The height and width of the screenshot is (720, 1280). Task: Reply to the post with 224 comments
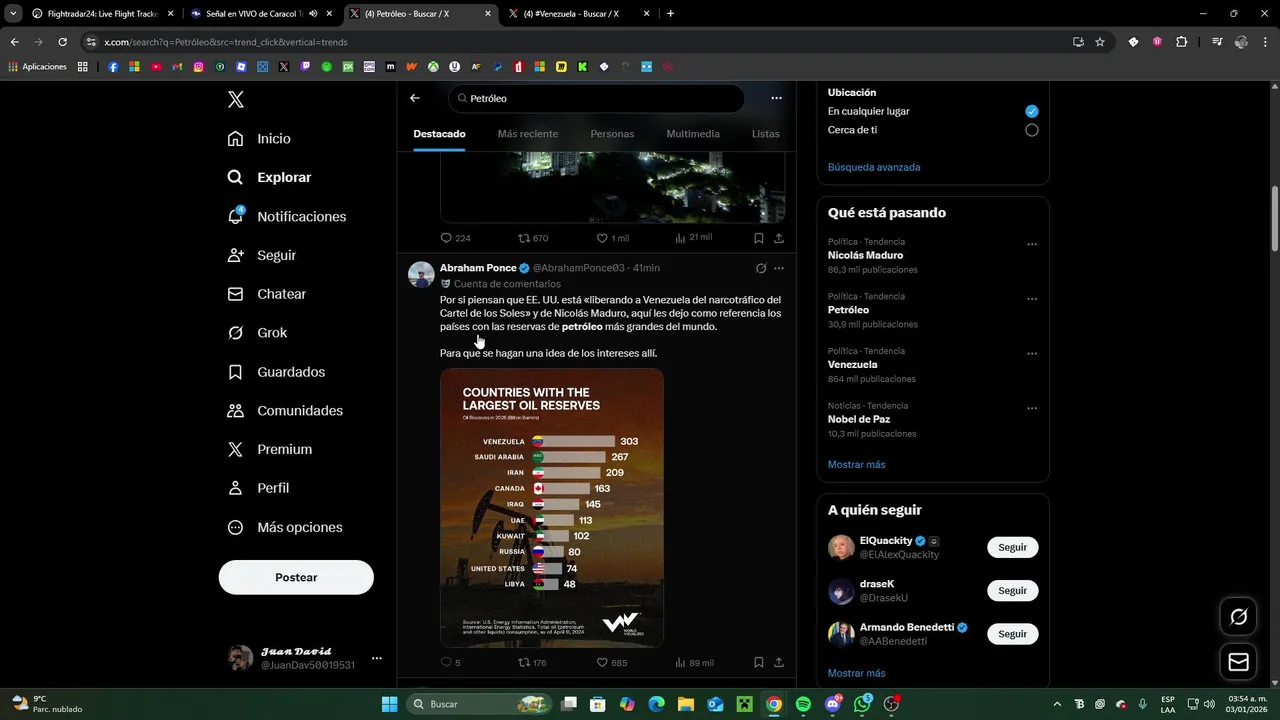(455, 238)
